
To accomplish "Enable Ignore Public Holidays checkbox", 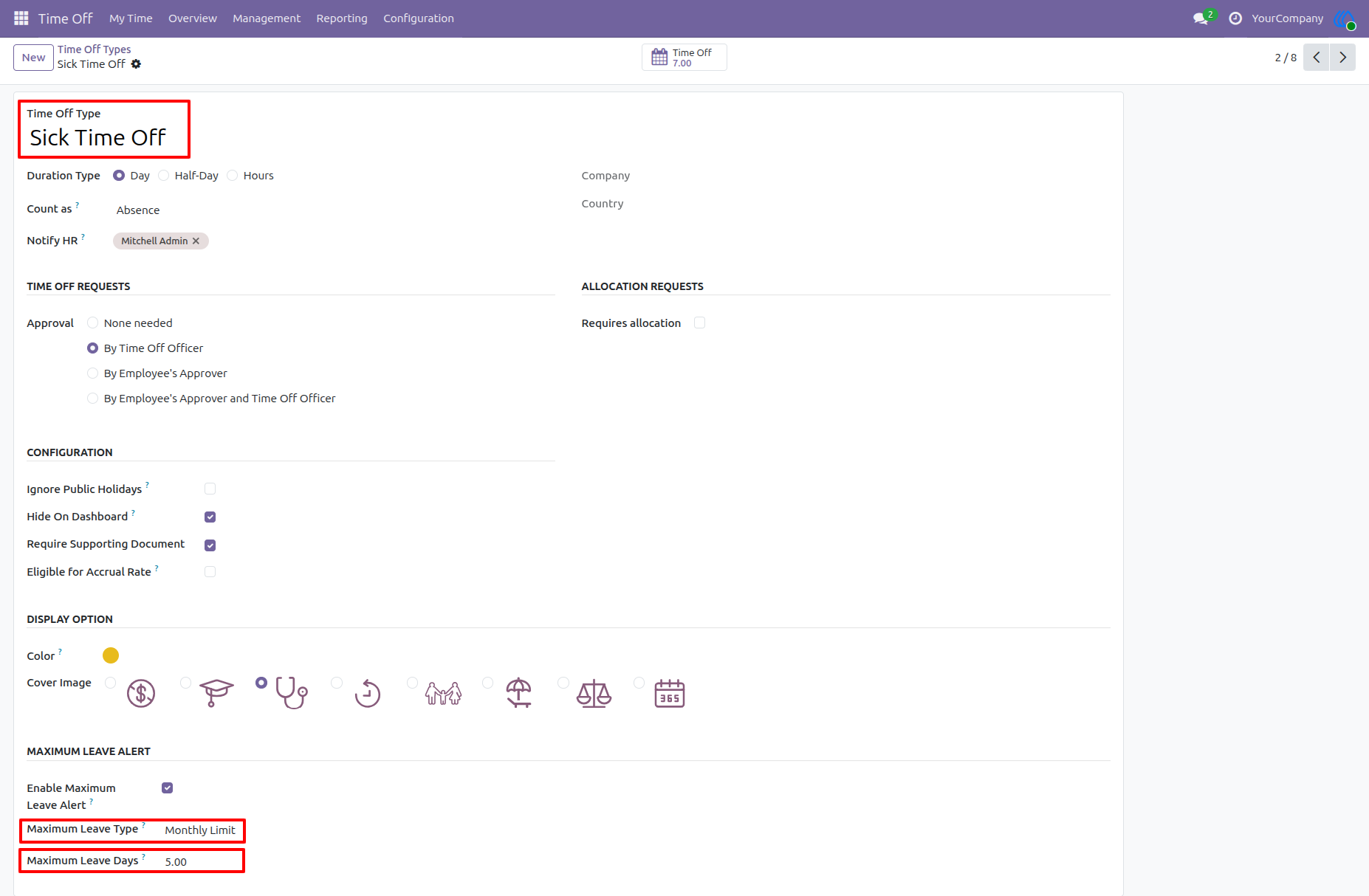I will [210, 489].
